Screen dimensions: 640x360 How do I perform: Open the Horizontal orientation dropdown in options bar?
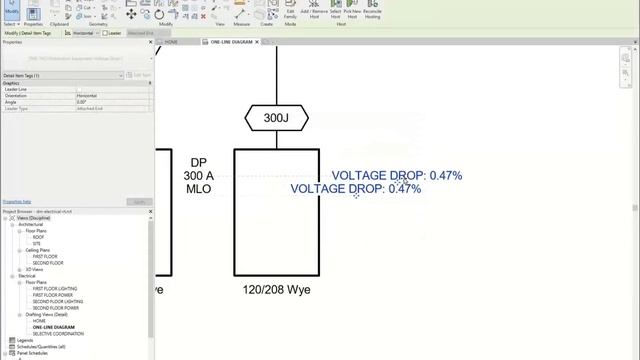click(87, 33)
